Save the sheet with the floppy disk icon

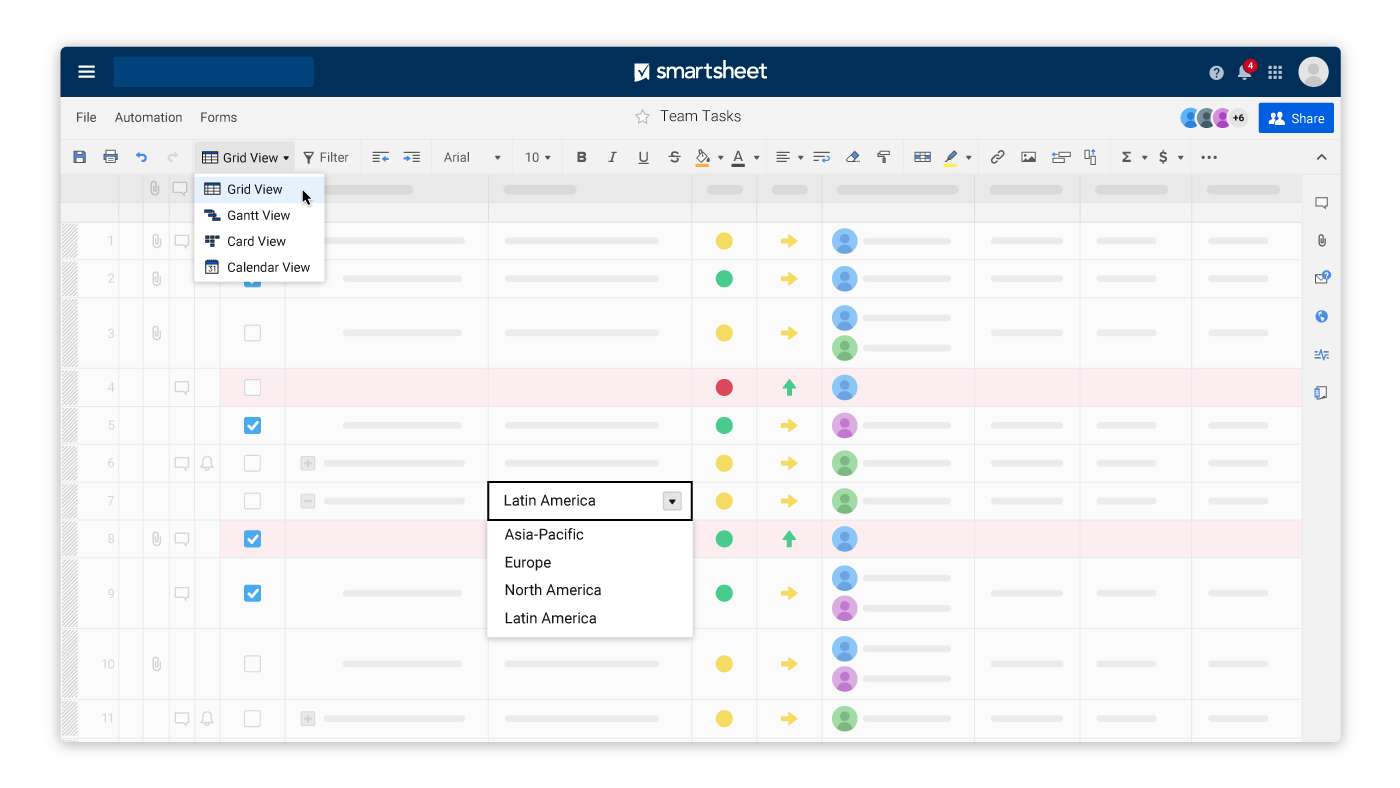(x=80, y=157)
